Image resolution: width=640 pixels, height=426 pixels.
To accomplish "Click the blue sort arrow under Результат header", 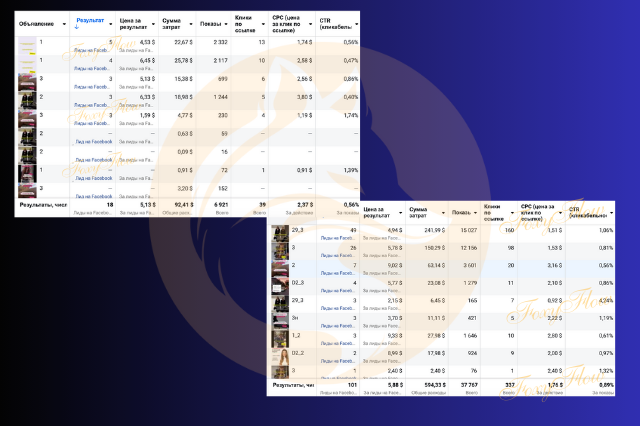I will (x=77, y=27).
